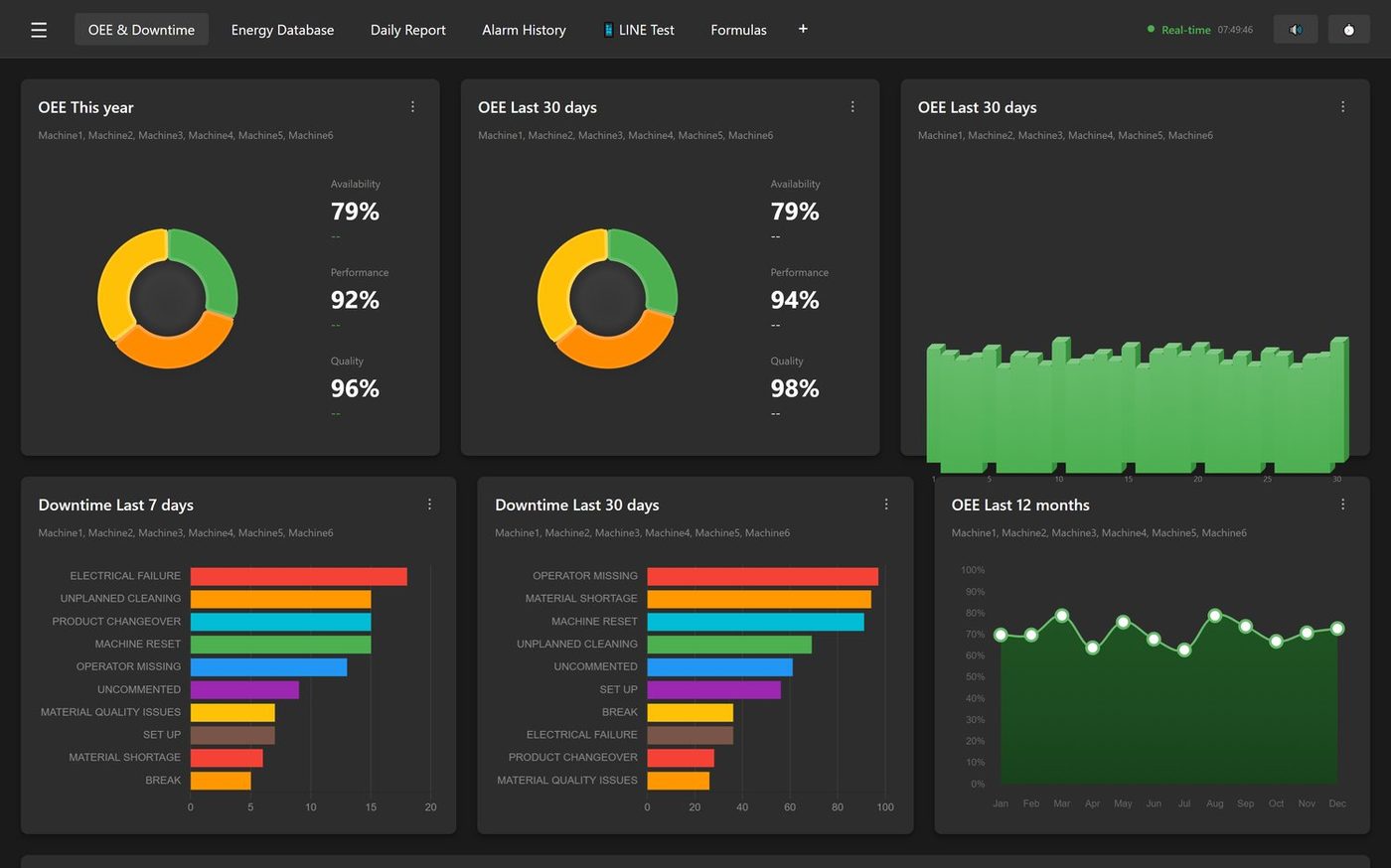This screenshot has width=1391, height=868.
Task: Click the green segment of OEE This year donut
Action: pyautogui.click(x=214, y=263)
